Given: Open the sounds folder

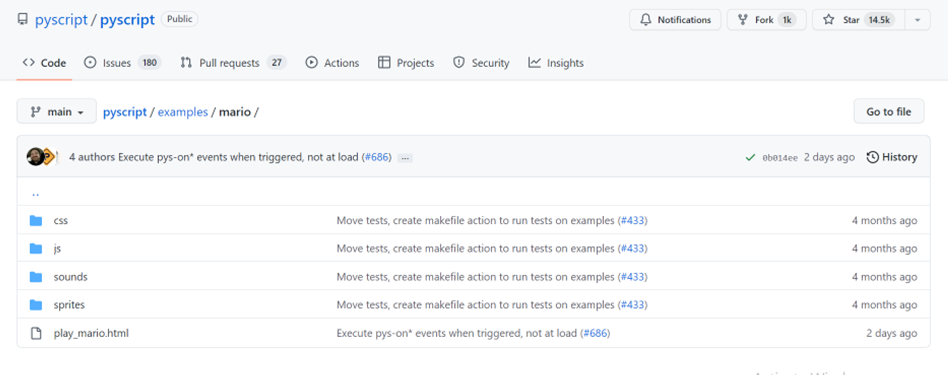Looking at the screenshot, I should click(x=71, y=277).
